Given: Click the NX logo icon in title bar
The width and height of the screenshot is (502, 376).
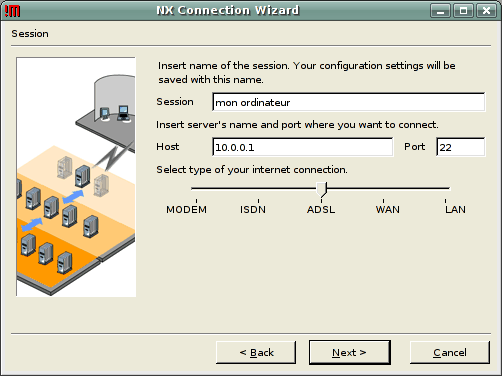Looking at the screenshot, I should (12, 11).
